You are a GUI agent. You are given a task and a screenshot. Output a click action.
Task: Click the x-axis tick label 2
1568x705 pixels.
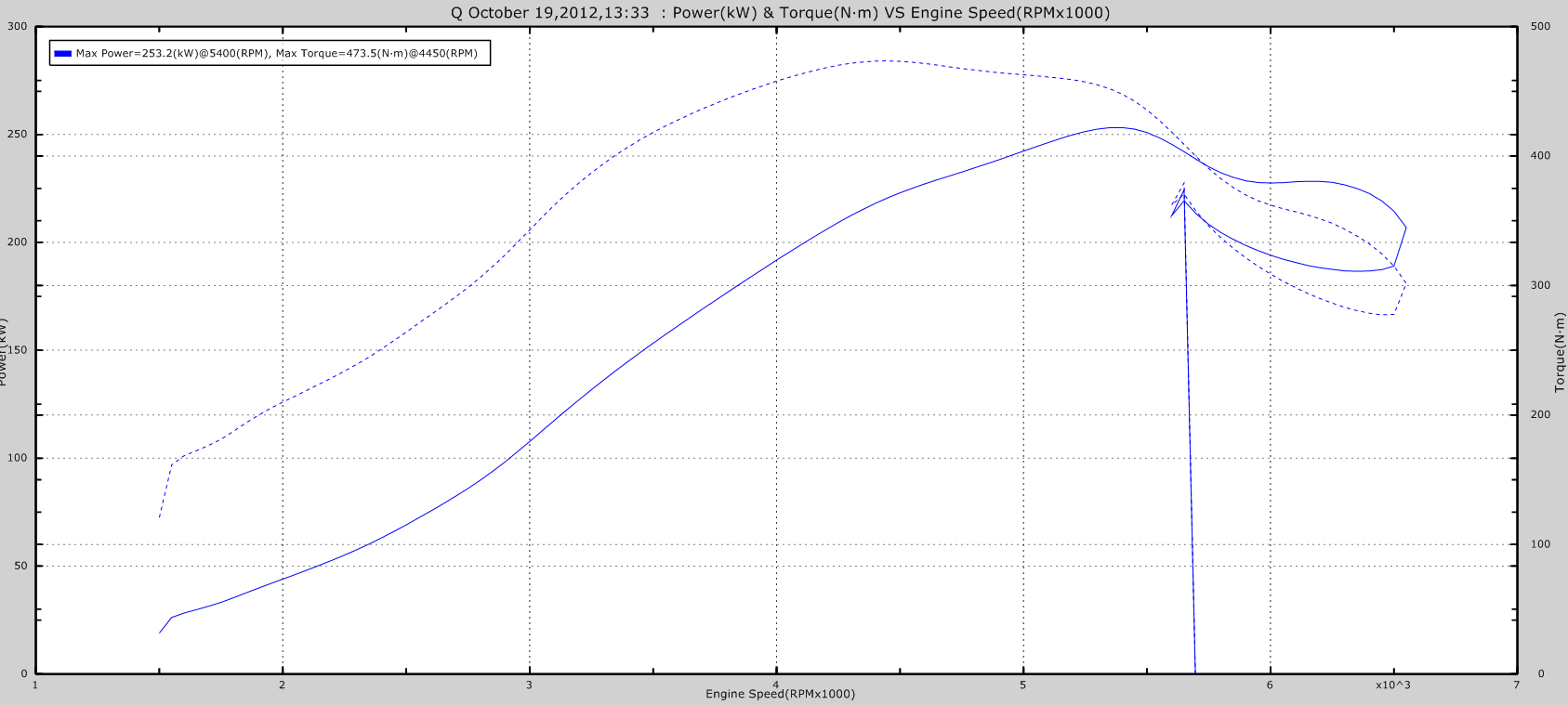point(283,685)
